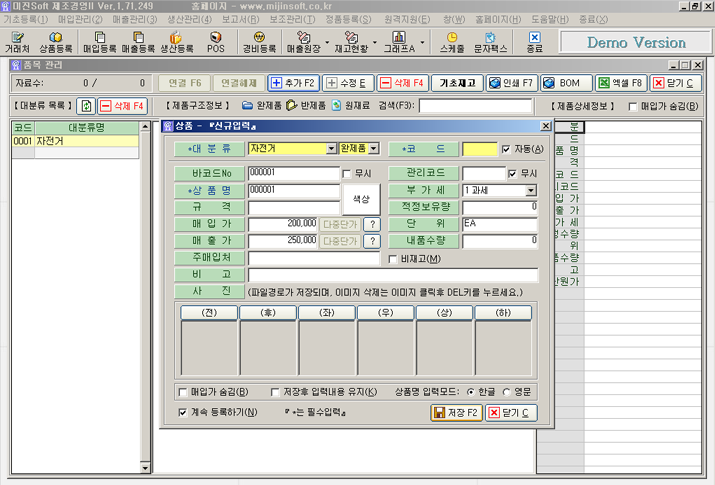This screenshot has height=485, width=715.
Task: Expand 완제품 type dropdown
Action: point(373,149)
